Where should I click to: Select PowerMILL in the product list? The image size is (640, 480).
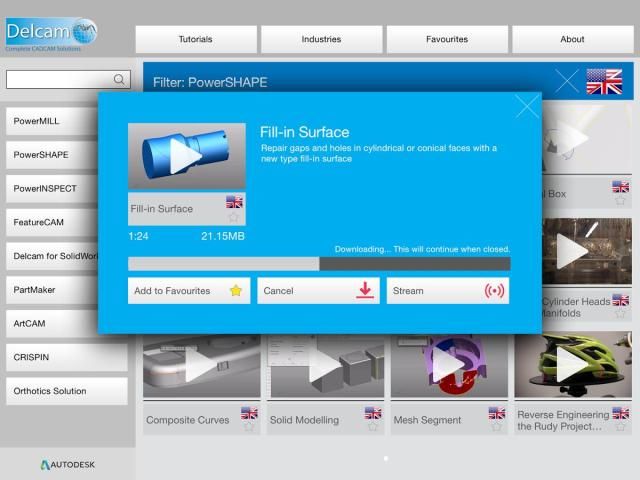pos(68,121)
